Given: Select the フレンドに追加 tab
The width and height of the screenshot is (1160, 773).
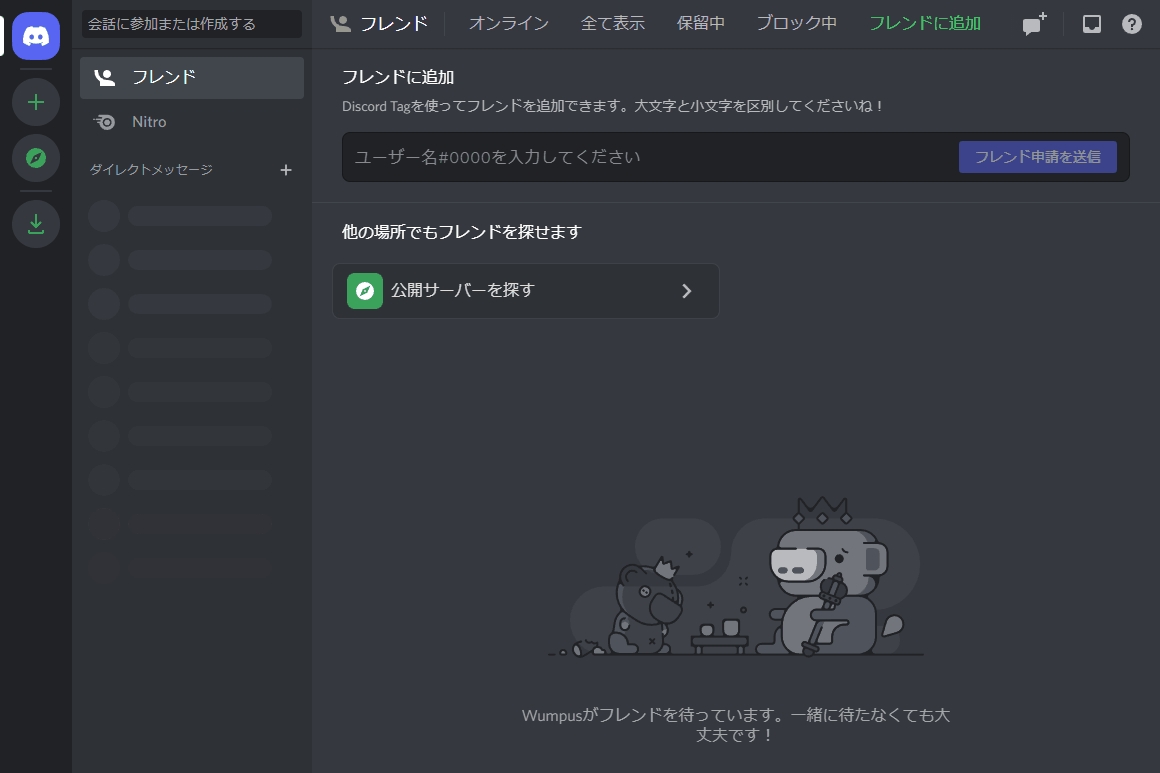Looking at the screenshot, I should pos(925,24).
